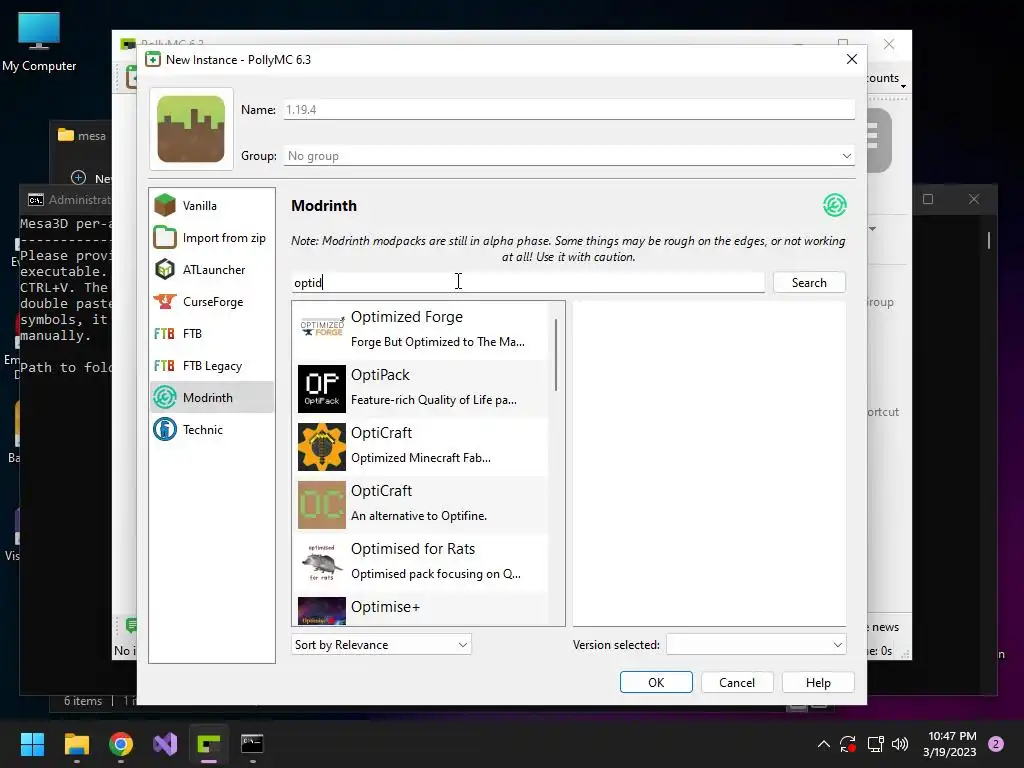Close the PollyMC main window
Screen dimensions: 1024x768
tap(889, 44)
